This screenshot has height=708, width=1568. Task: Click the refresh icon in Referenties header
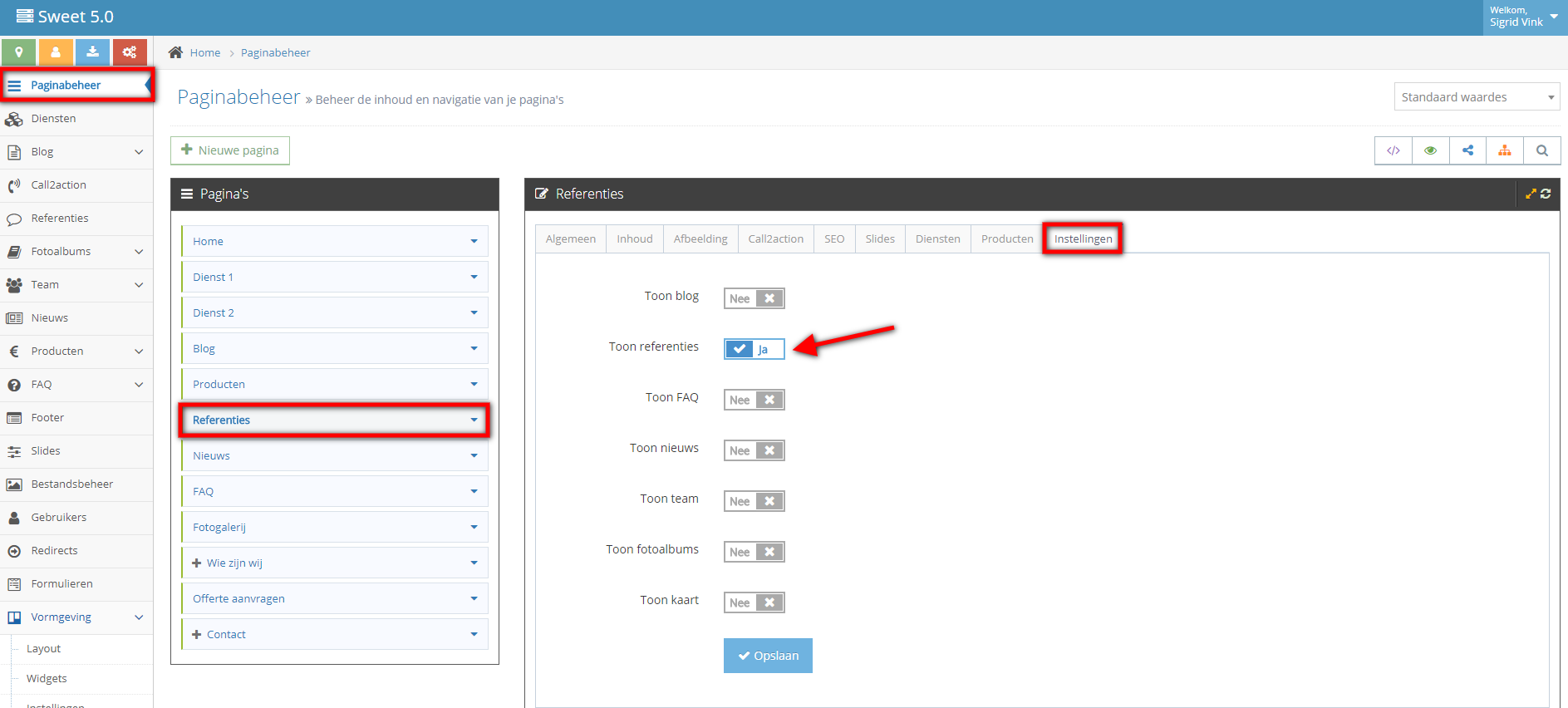tap(1546, 194)
